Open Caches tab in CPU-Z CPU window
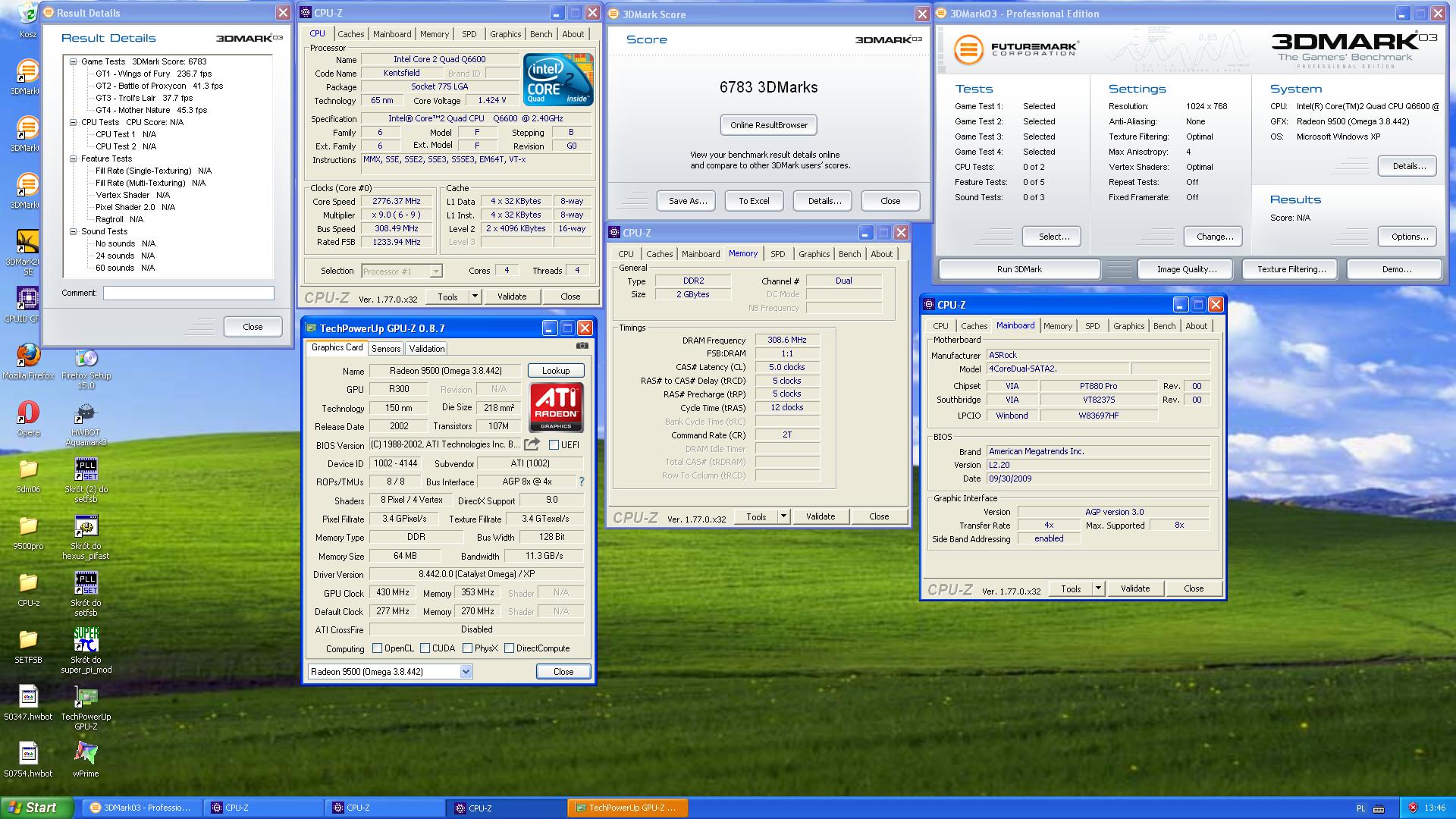Image resolution: width=1456 pixels, height=819 pixels. 350,34
